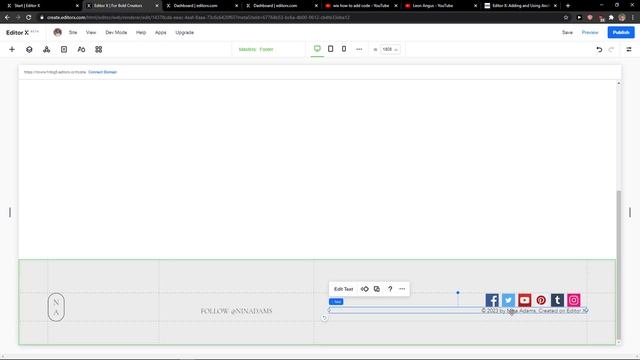Click the left canvas resize handle
640x360 pixels.
10,212
